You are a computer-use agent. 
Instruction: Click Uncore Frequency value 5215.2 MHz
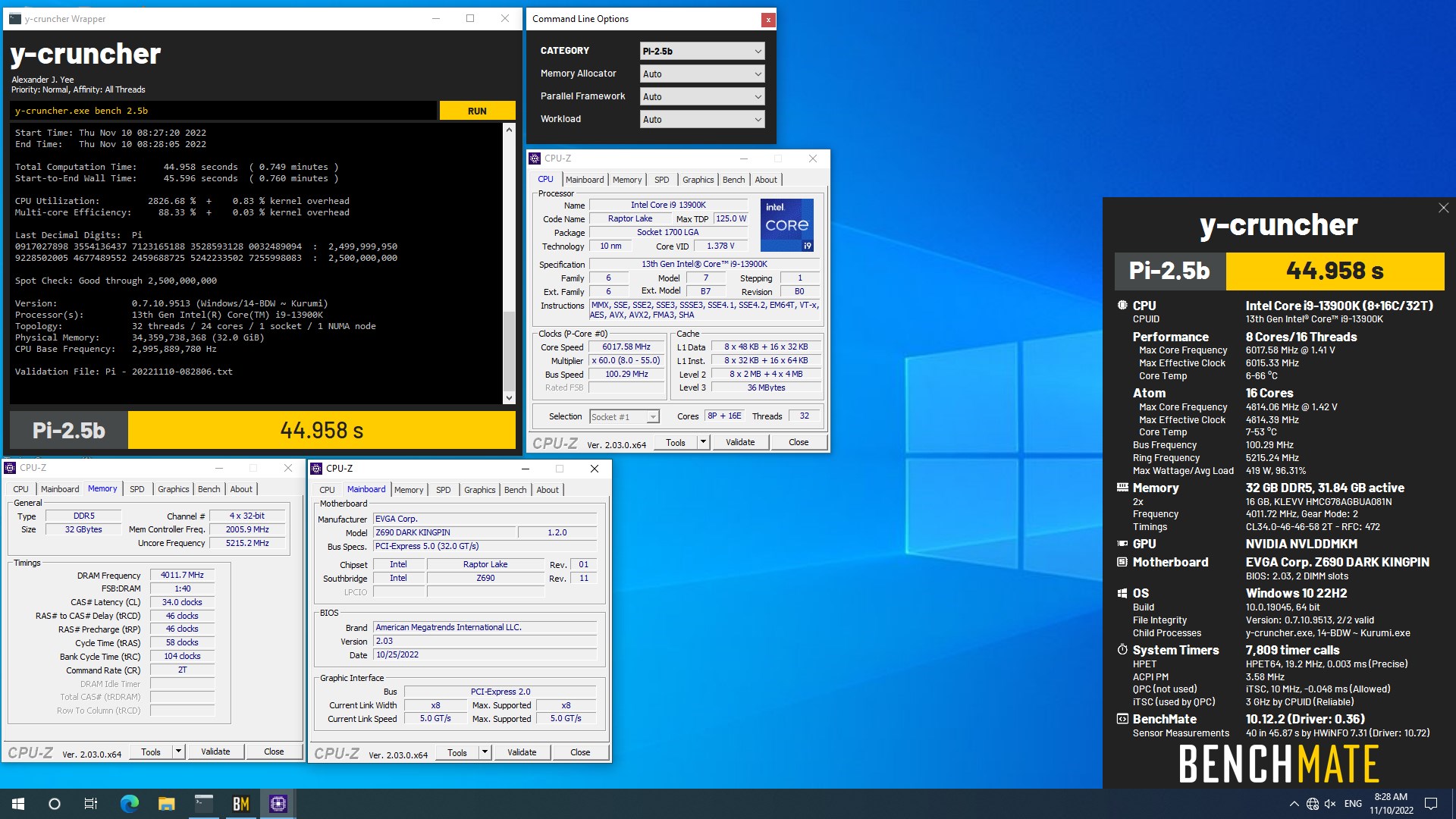pyautogui.click(x=247, y=543)
